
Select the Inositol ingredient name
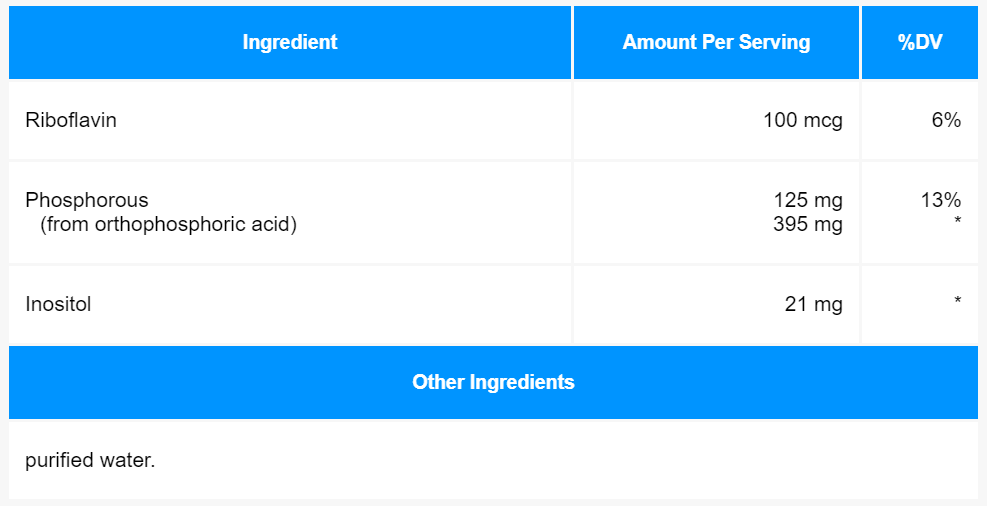coord(58,304)
